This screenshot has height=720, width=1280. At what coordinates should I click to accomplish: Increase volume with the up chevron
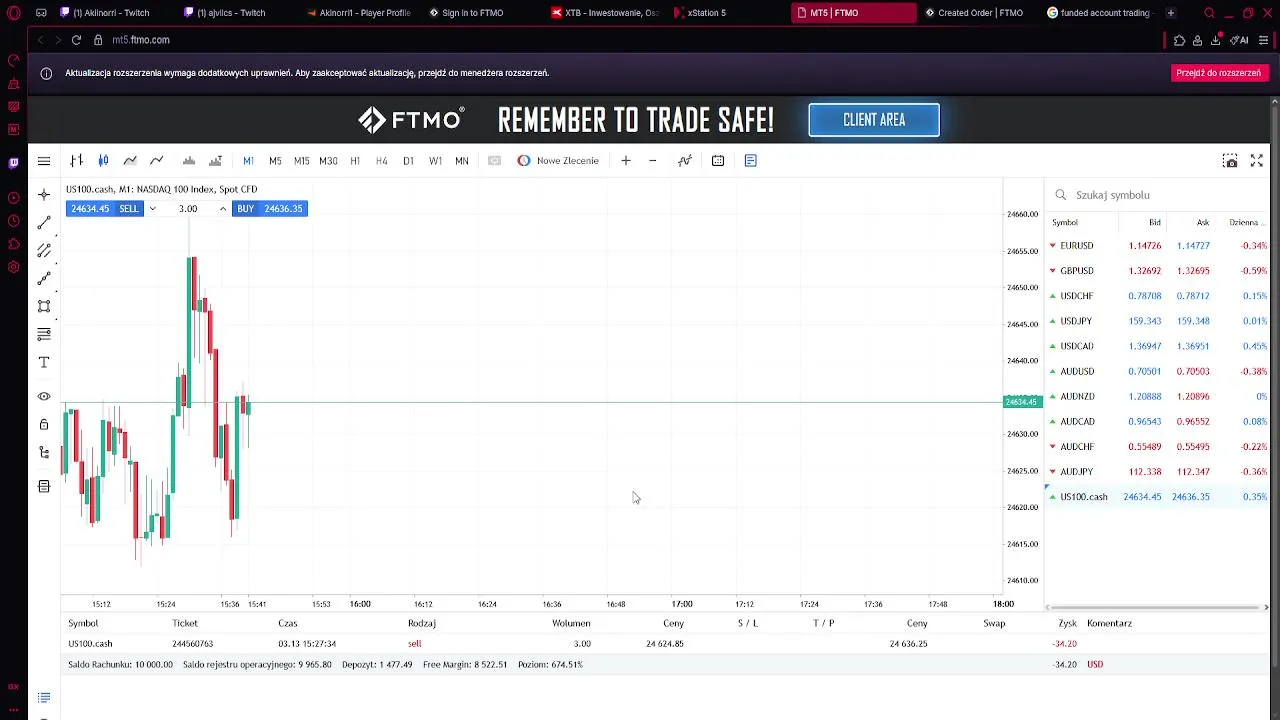point(222,208)
